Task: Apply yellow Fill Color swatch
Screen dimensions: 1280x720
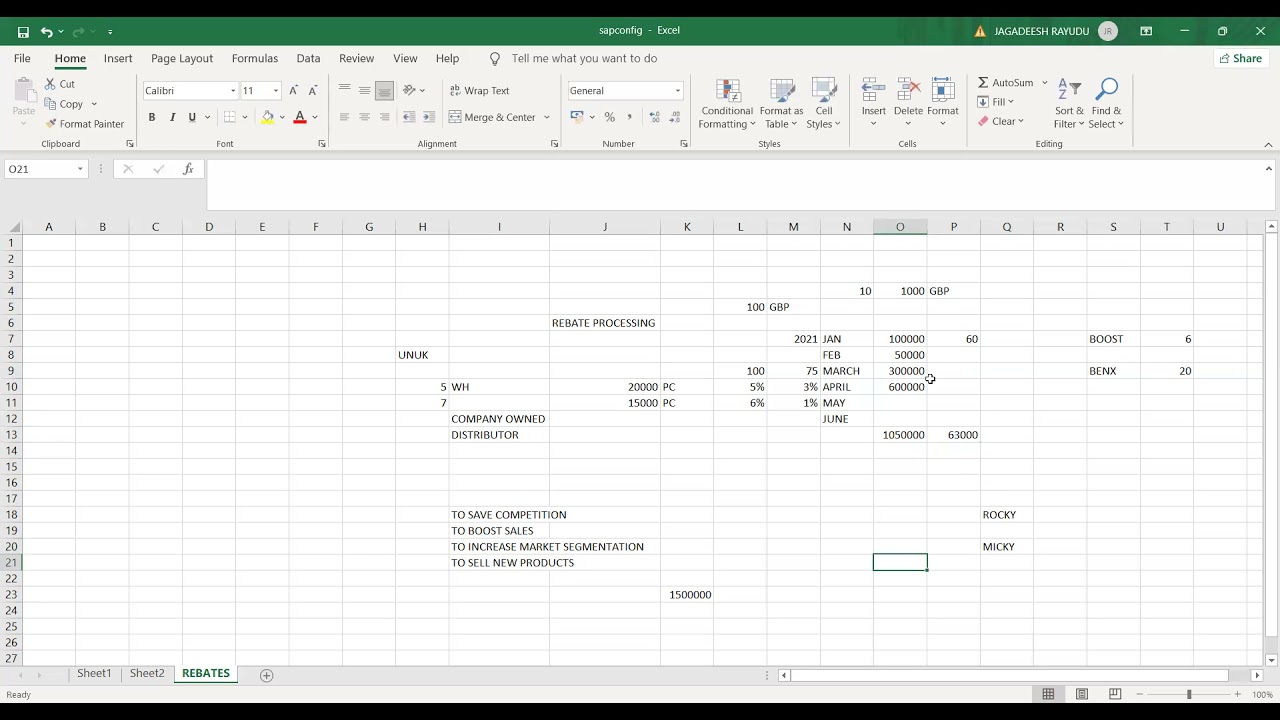Action: point(267,117)
